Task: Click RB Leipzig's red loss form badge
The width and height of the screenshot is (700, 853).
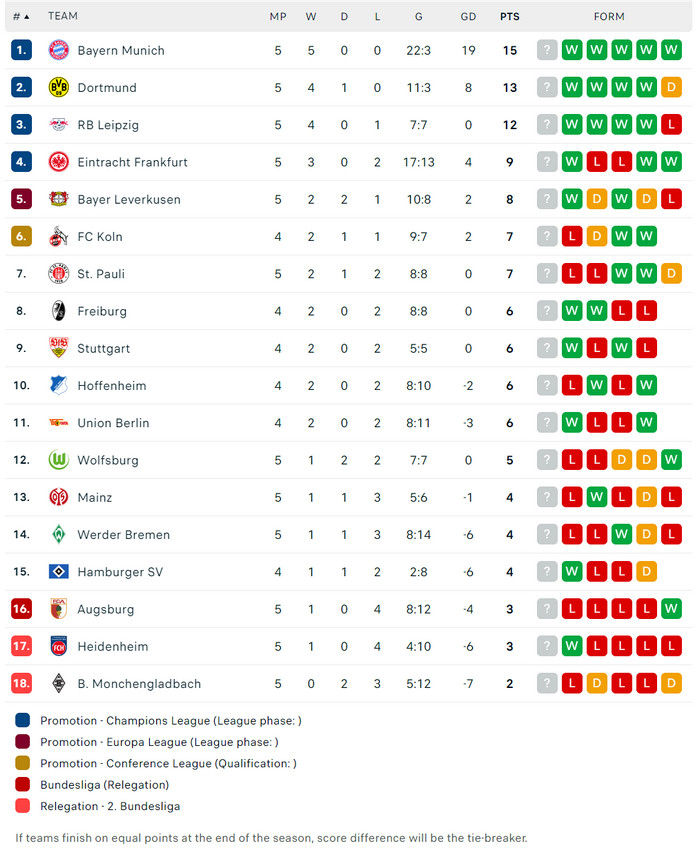Action: (x=671, y=125)
